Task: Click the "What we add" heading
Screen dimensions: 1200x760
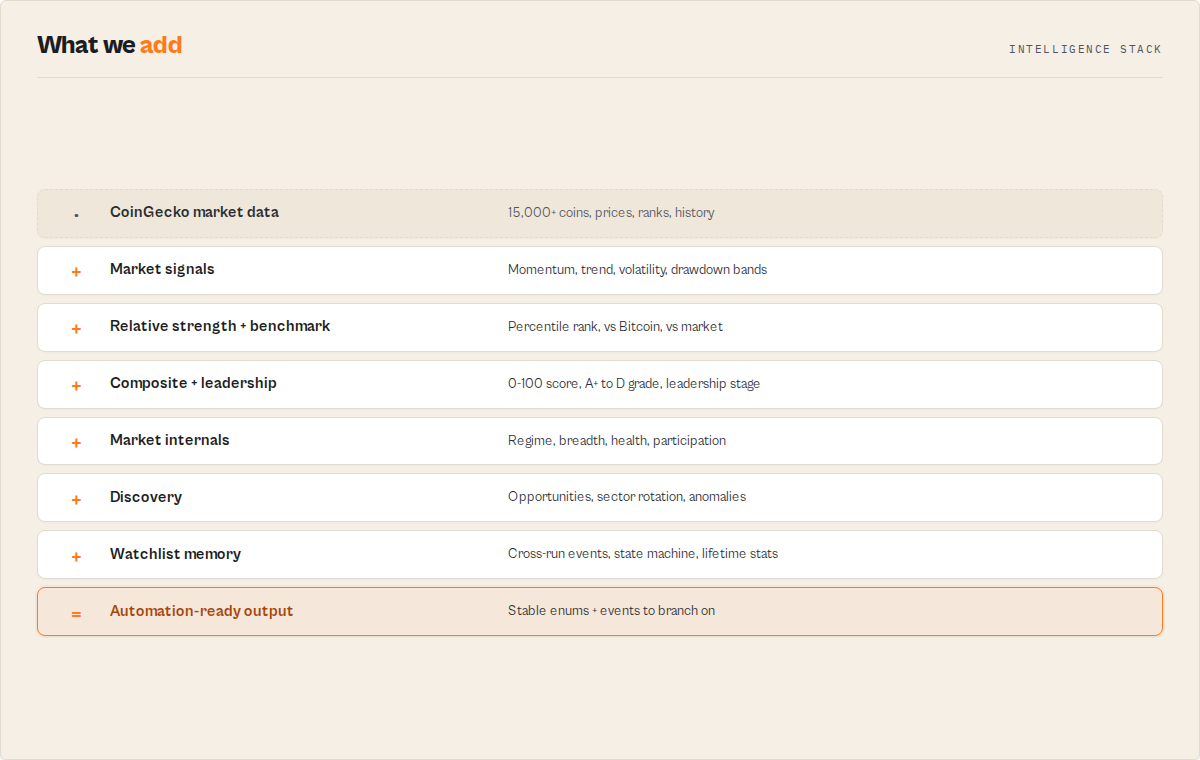Action: click(110, 45)
